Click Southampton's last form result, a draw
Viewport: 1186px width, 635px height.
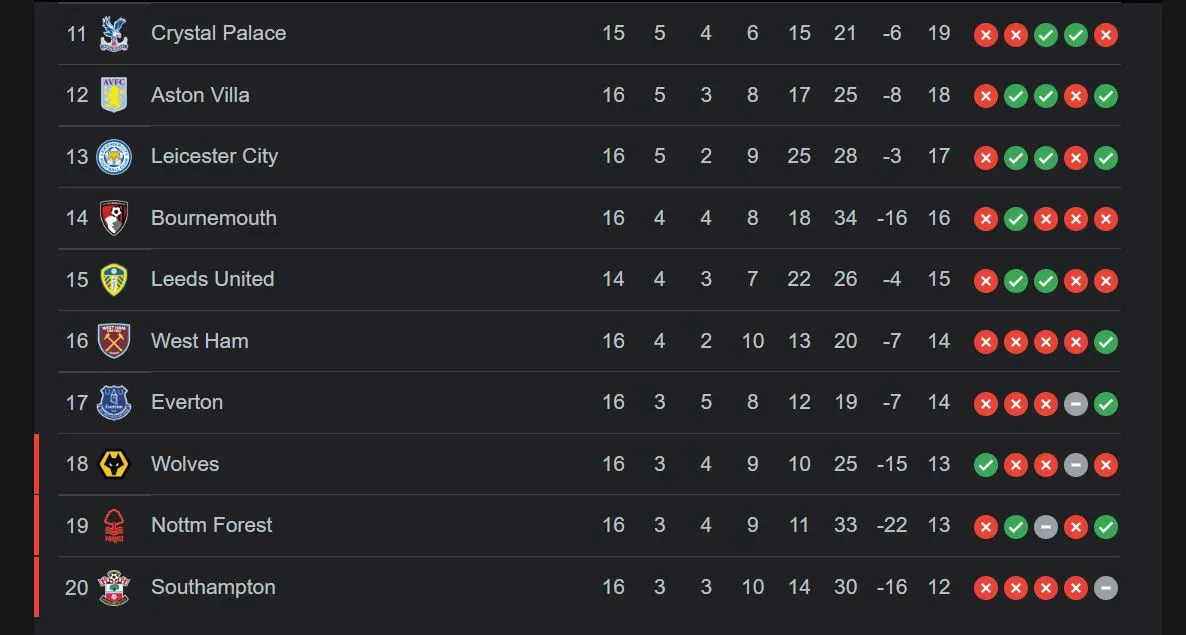[1106, 588]
